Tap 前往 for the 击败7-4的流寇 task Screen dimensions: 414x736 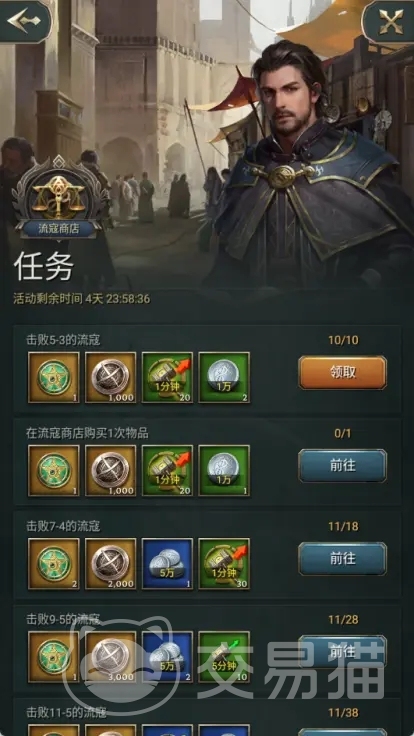click(342, 558)
